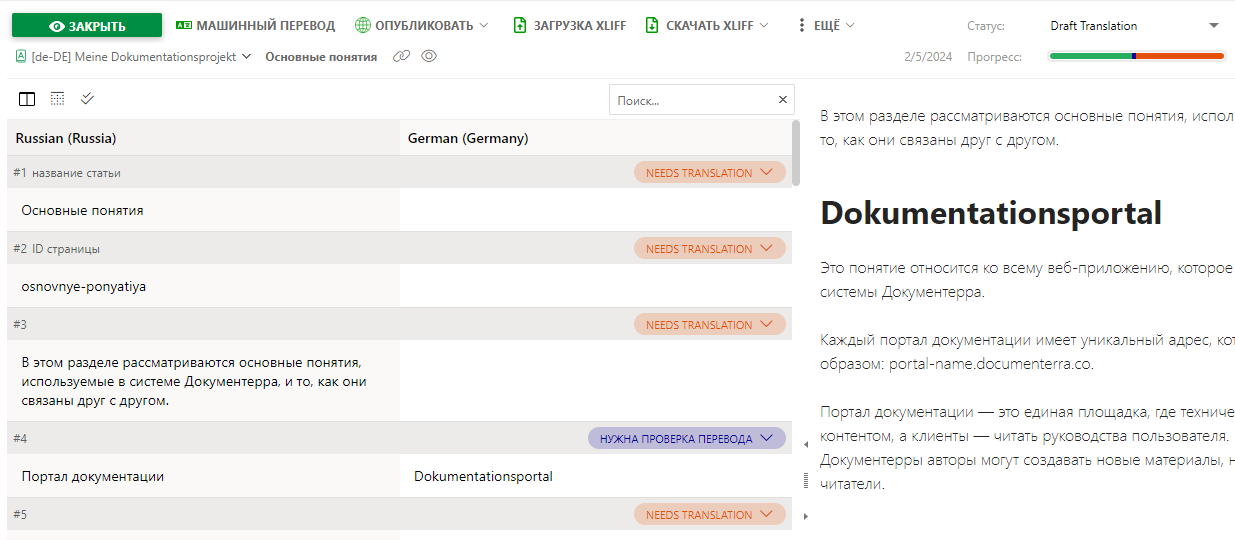This screenshot has width=1235, height=540.
Task: Change segment #1 Needs Translation status
Action: pos(709,173)
